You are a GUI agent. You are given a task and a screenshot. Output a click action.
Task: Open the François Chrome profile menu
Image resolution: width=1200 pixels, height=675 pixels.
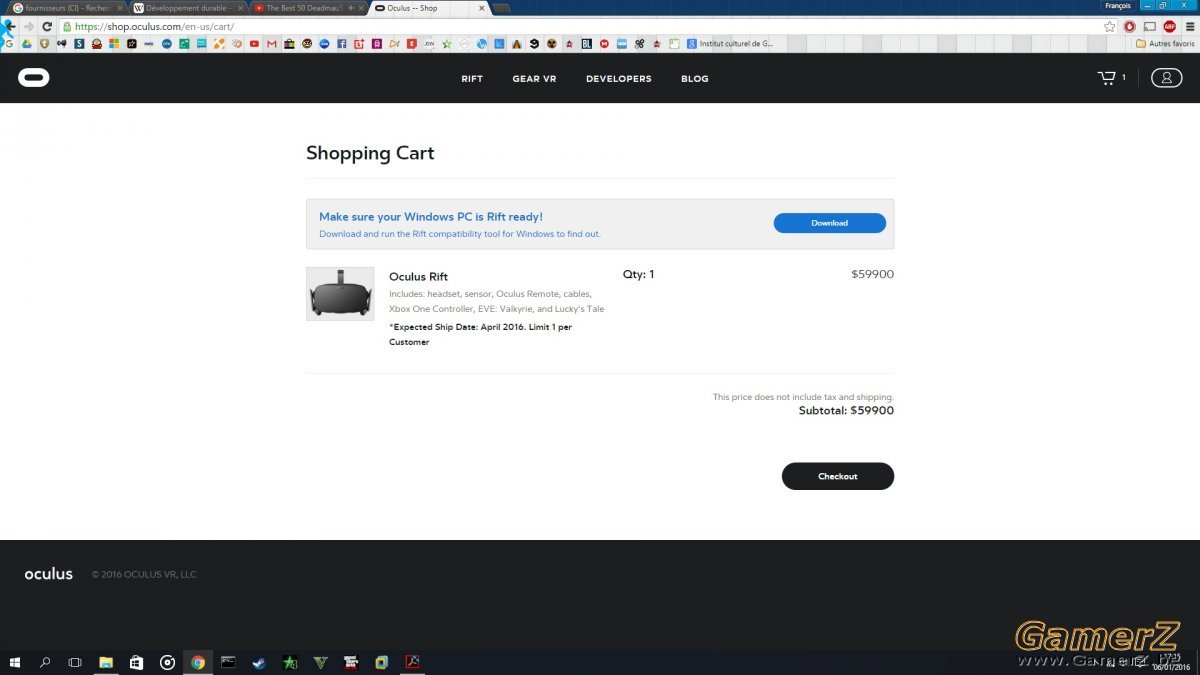pos(1117,5)
